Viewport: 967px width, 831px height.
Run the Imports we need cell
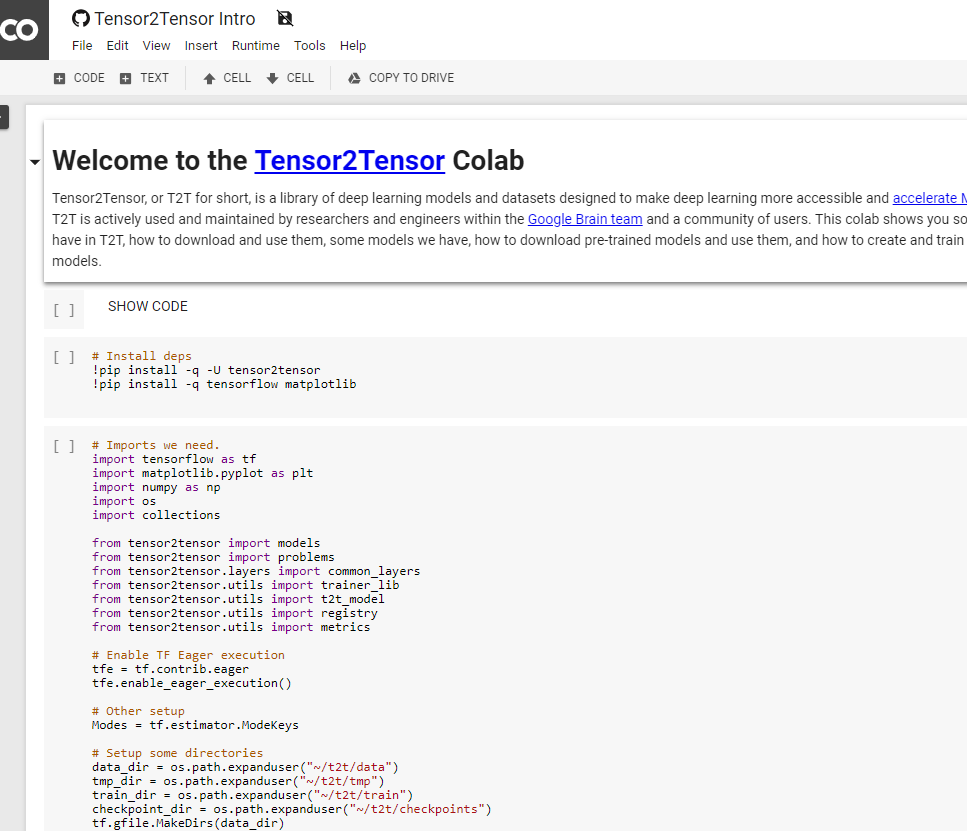pos(64,446)
